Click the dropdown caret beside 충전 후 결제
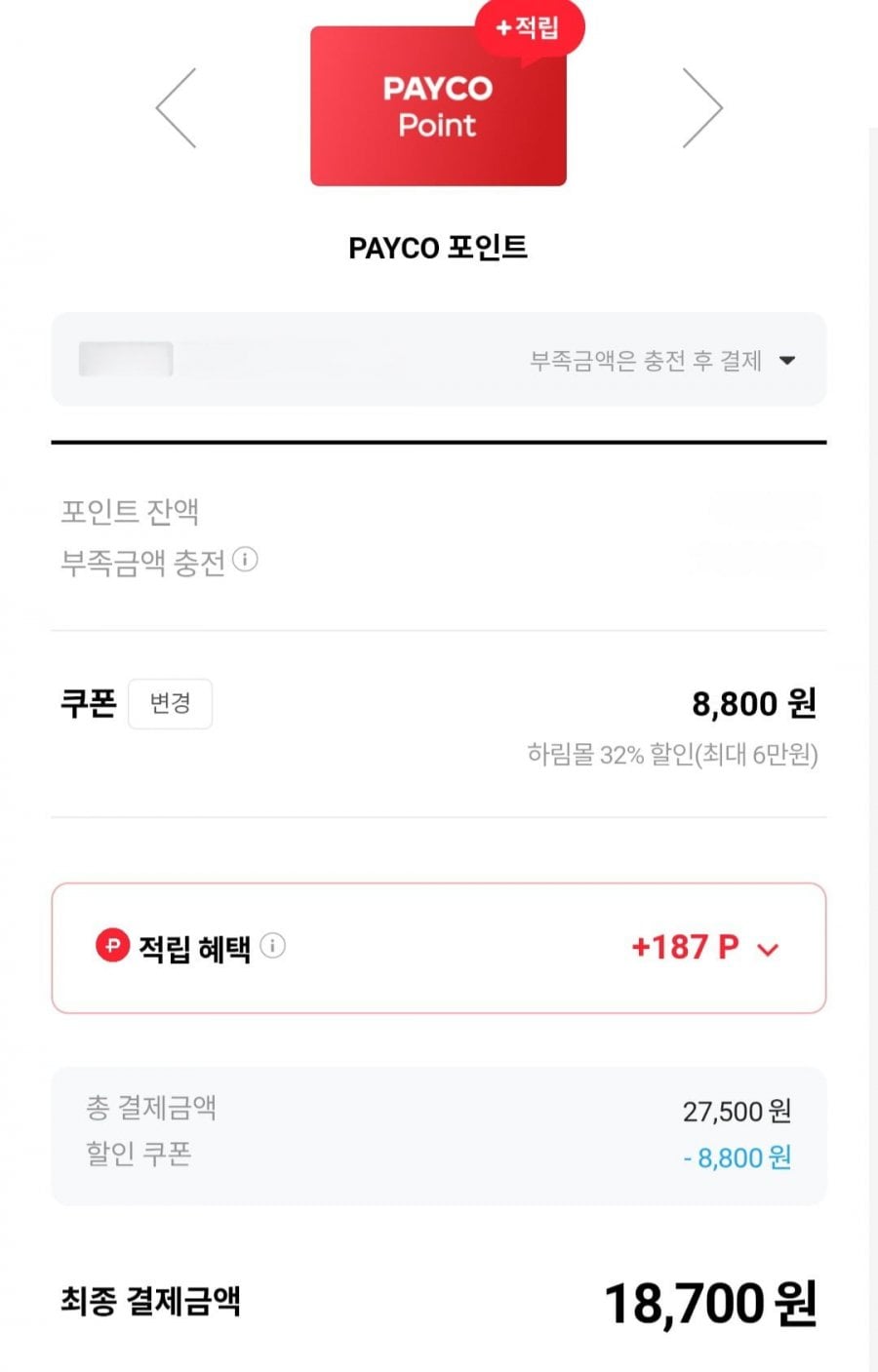This screenshot has height=1372, width=878. pos(787,361)
